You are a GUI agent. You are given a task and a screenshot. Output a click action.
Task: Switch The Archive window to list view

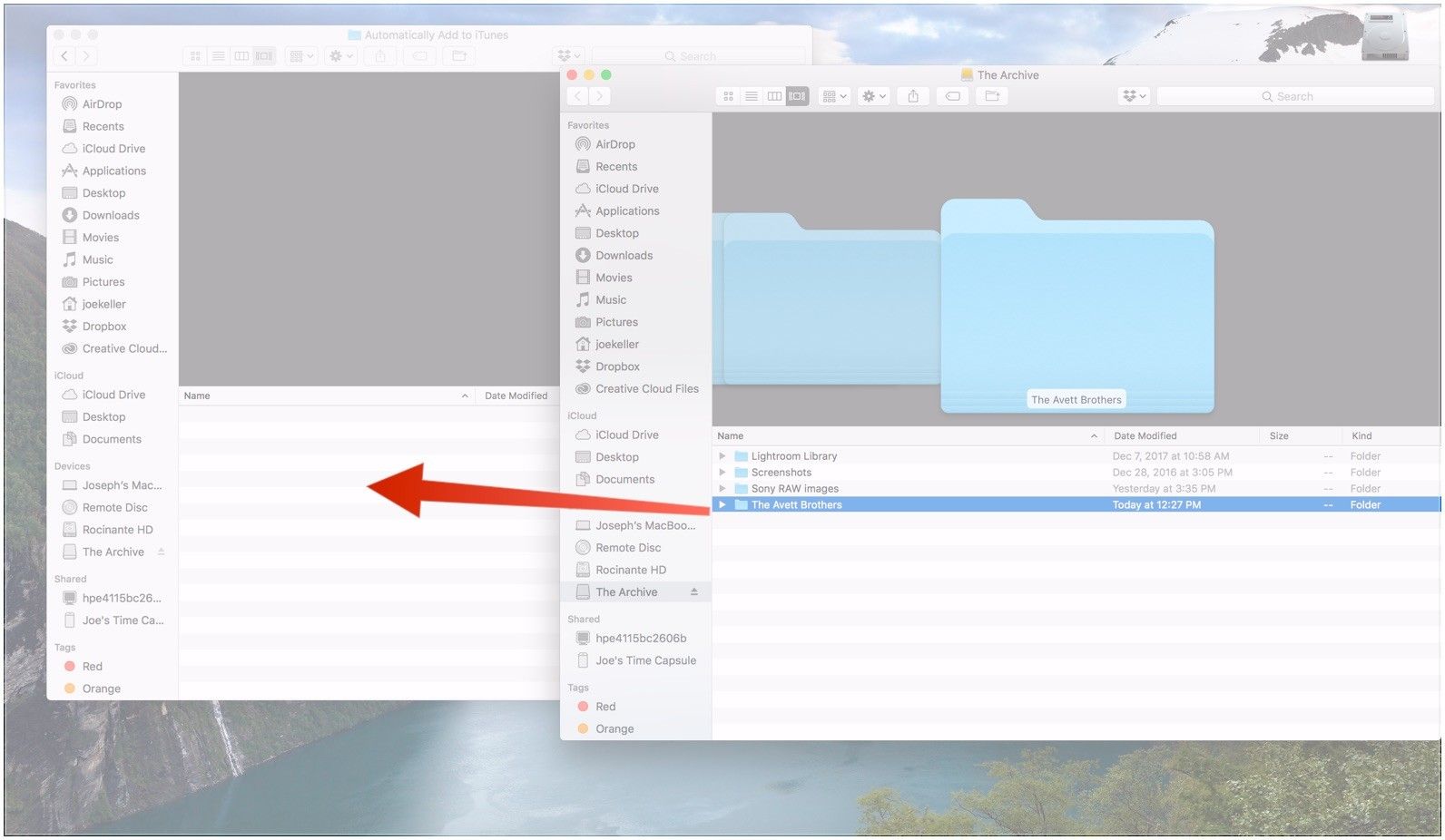(752, 96)
